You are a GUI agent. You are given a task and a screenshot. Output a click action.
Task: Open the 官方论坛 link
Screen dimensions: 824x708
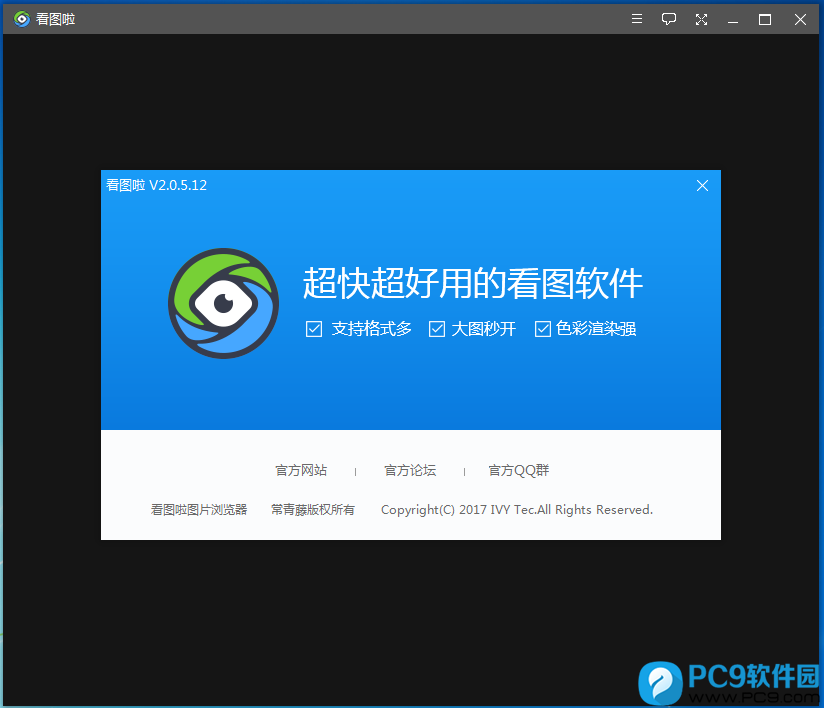[410, 470]
